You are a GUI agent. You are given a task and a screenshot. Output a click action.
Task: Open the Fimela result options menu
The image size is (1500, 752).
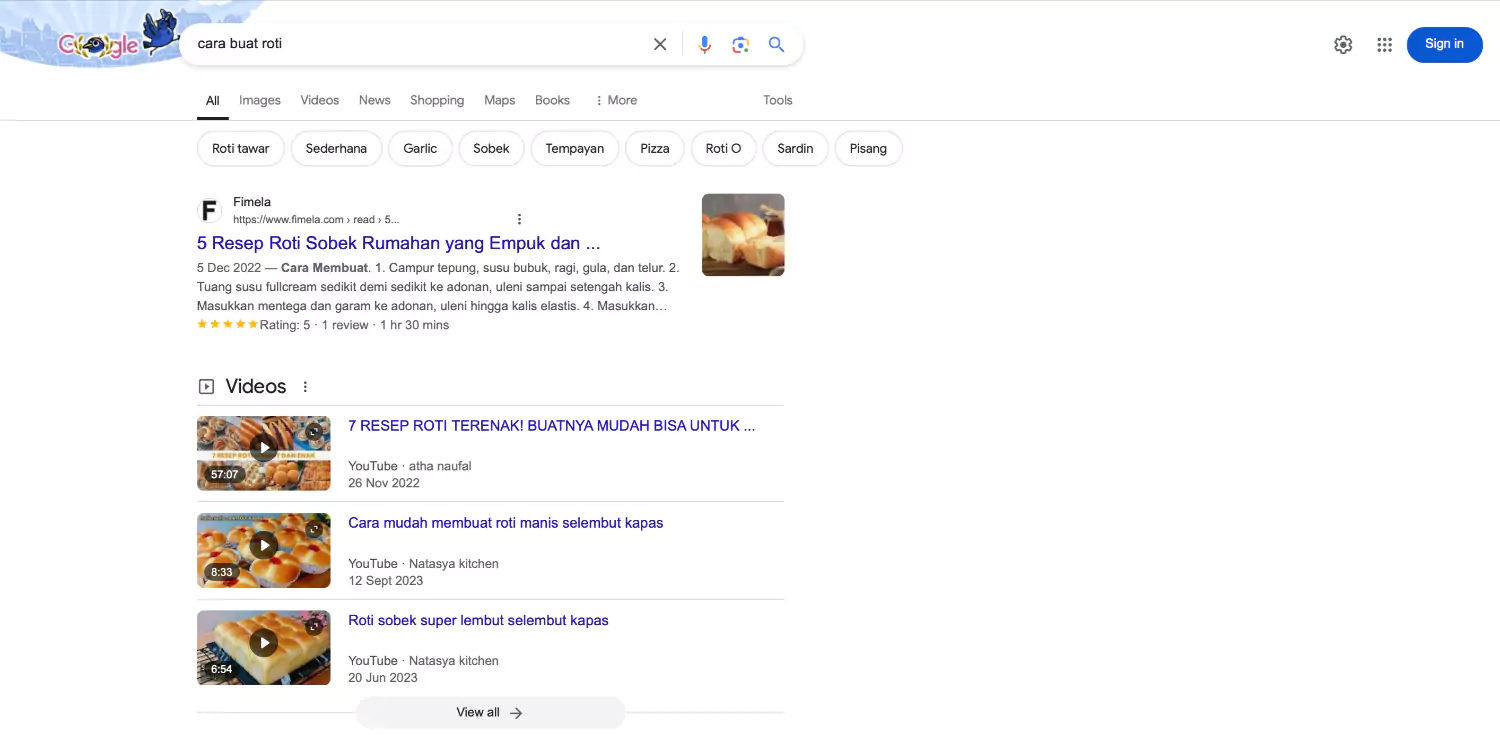click(519, 219)
